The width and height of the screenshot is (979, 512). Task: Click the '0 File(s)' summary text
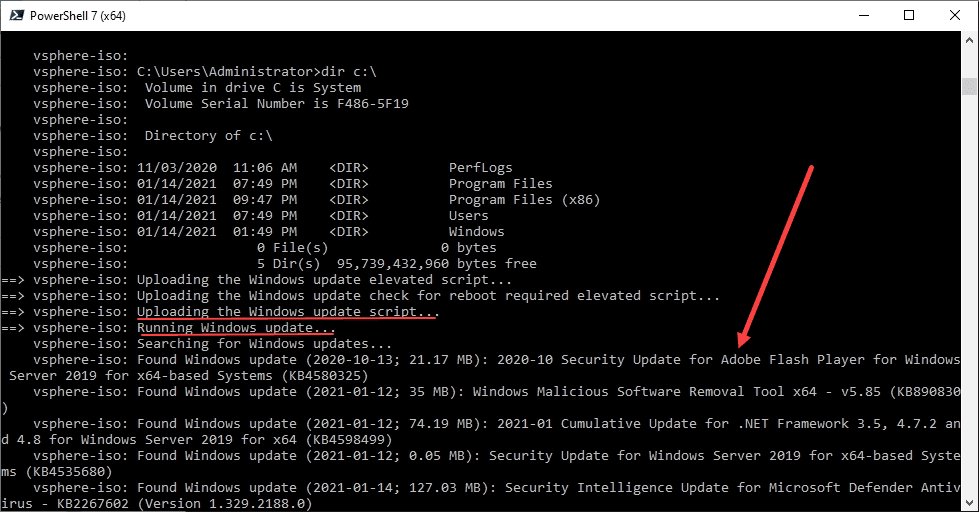(292, 248)
